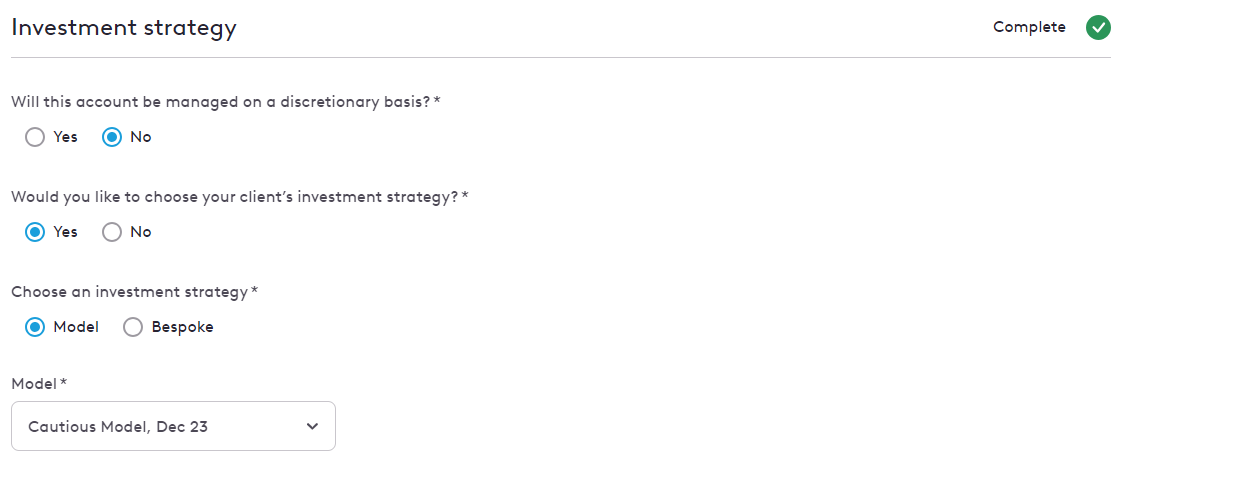
Task: Click the Yes label under client's strategy question
Action: (65, 232)
